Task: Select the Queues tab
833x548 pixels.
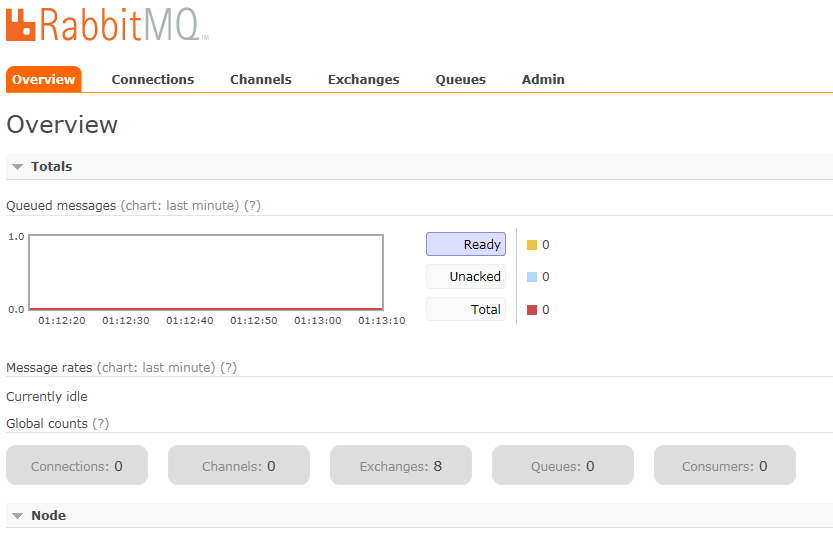Action: pyautogui.click(x=461, y=80)
